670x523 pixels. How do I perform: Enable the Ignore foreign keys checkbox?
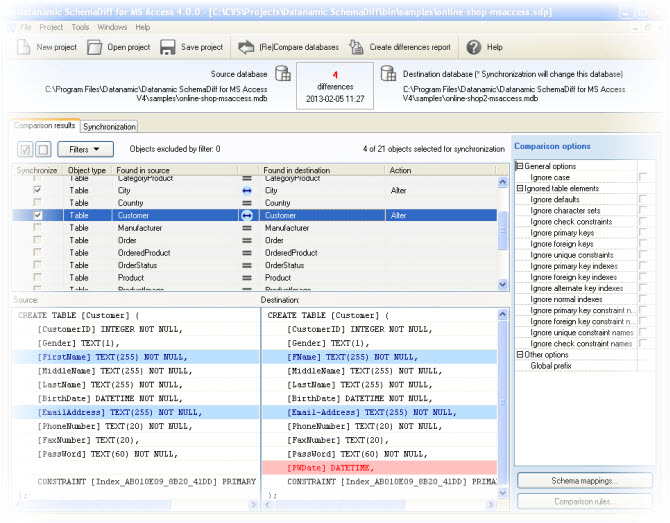643,243
